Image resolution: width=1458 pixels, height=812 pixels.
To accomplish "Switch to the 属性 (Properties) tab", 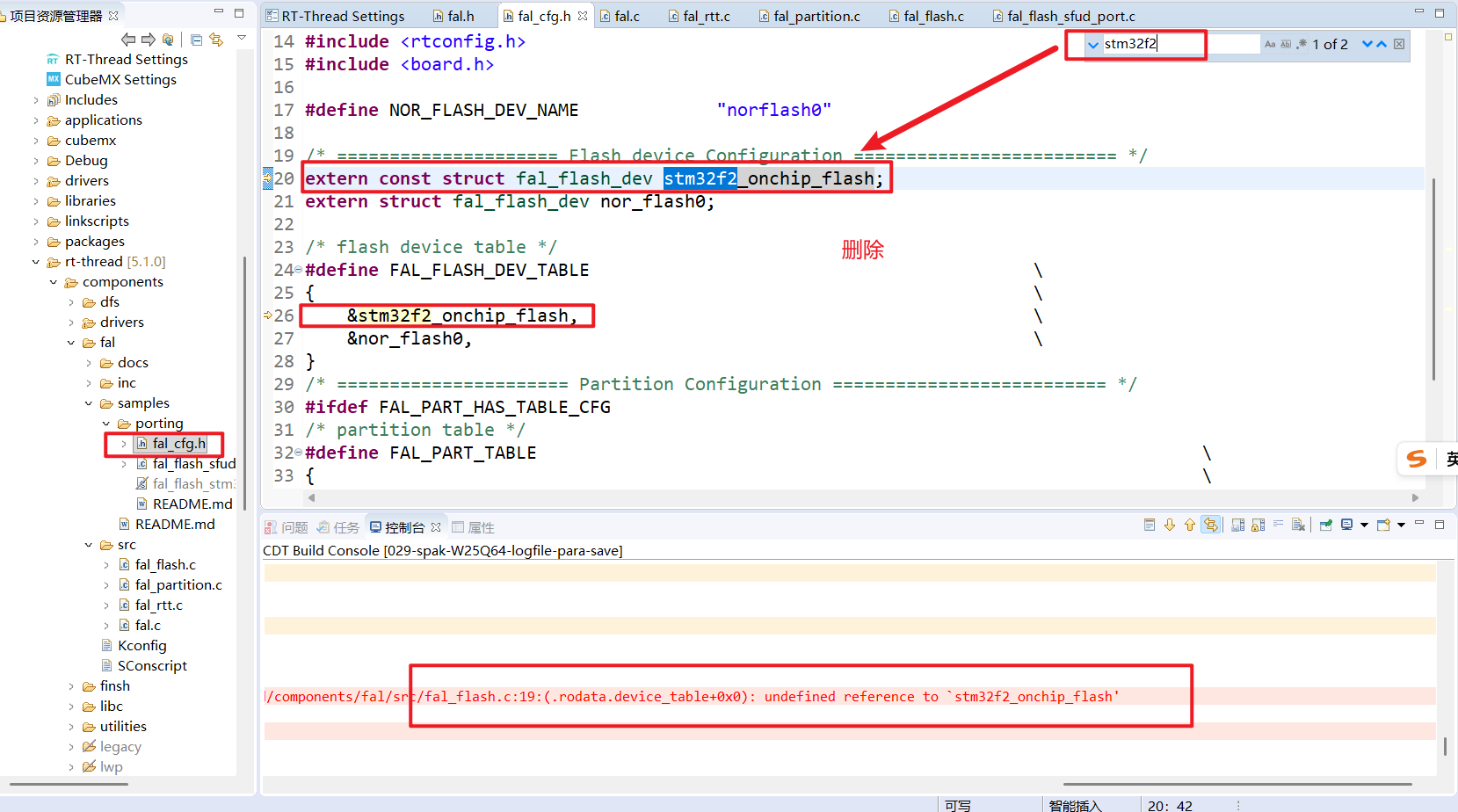I will click(x=473, y=527).
